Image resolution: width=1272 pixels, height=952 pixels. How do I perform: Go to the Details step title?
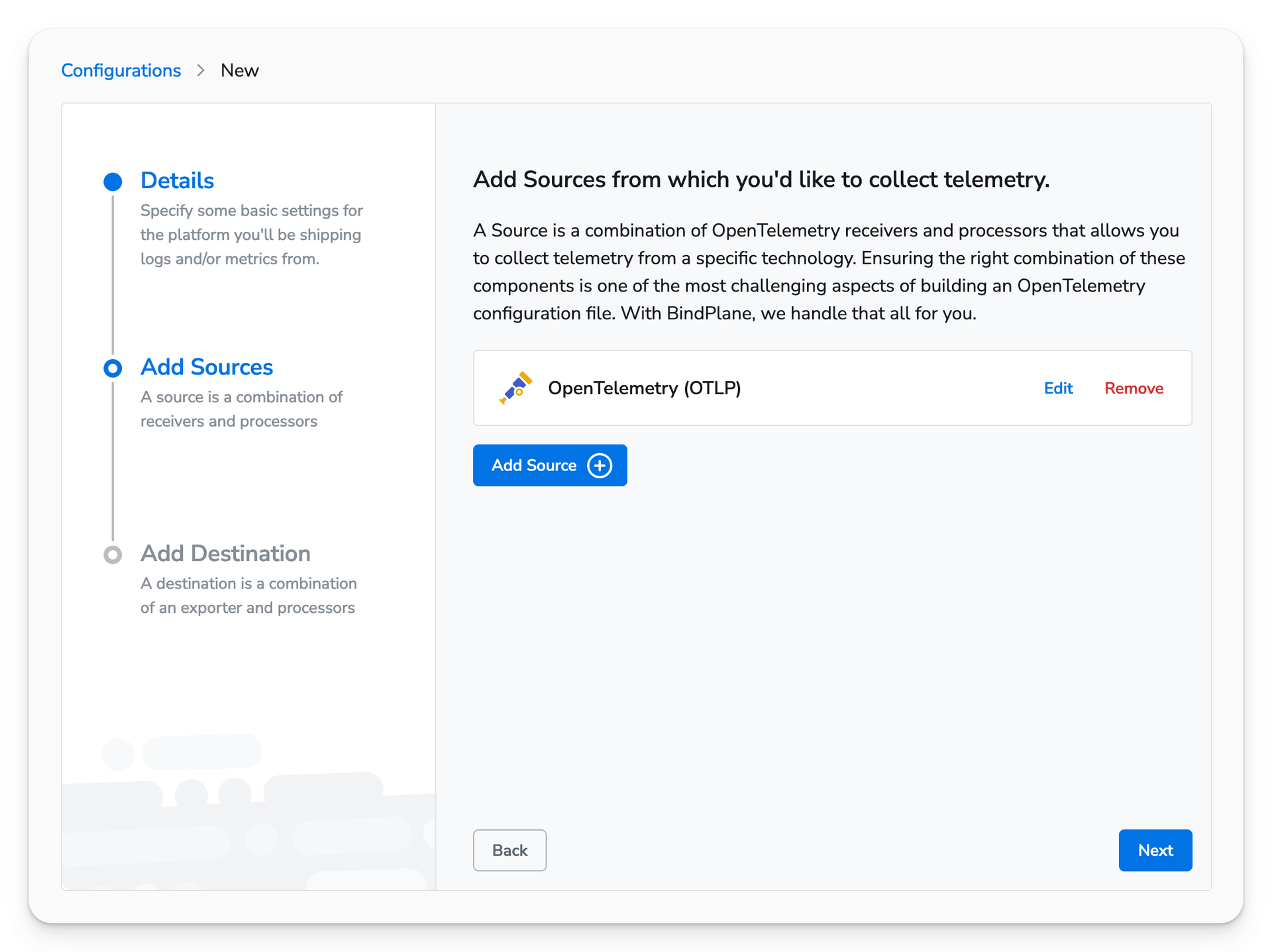[177, 180]
